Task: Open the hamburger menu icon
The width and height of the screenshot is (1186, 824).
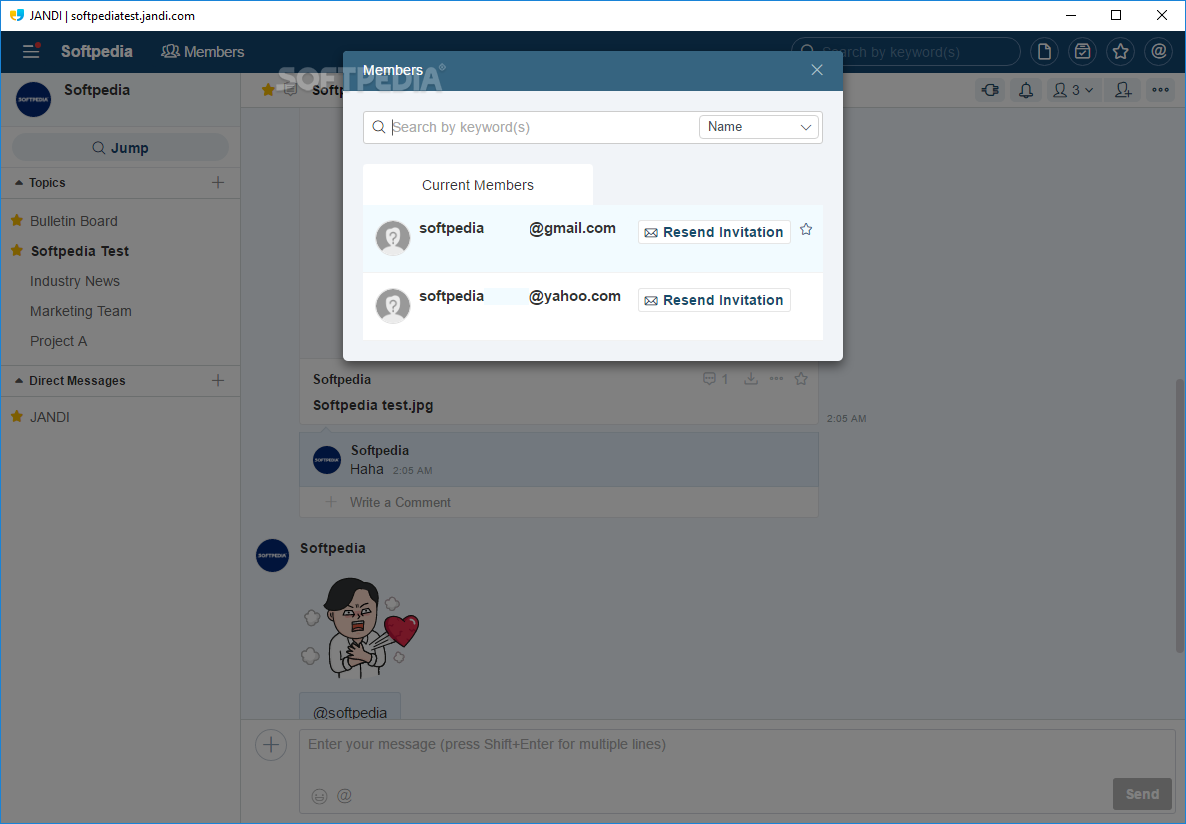Action: (31, 51)
